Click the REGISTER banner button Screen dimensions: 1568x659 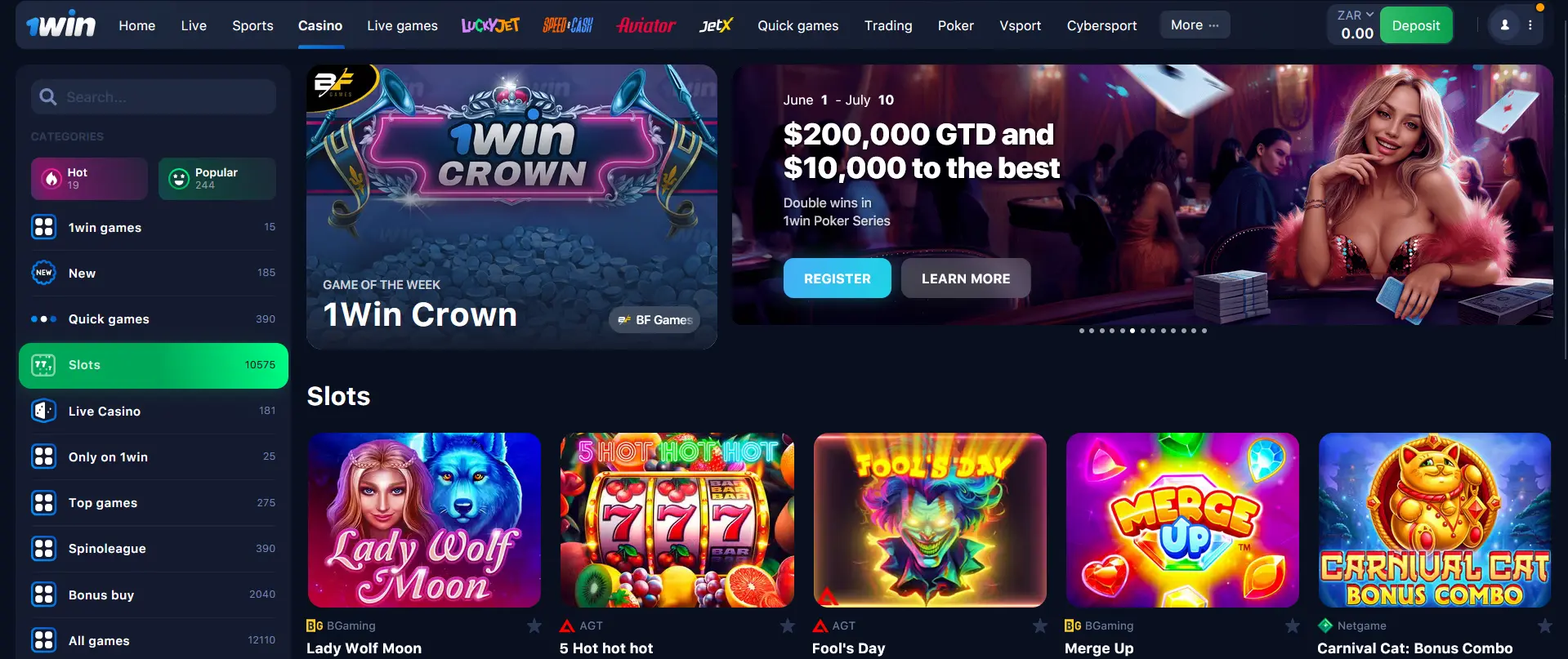[x=837, y=278]
